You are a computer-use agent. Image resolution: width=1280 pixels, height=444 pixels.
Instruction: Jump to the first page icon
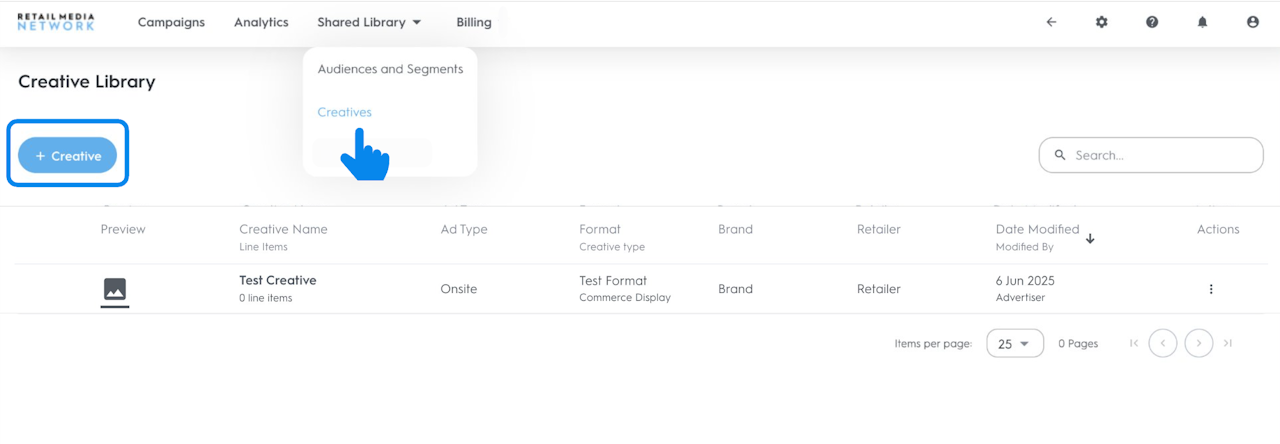click(1133, 343)
